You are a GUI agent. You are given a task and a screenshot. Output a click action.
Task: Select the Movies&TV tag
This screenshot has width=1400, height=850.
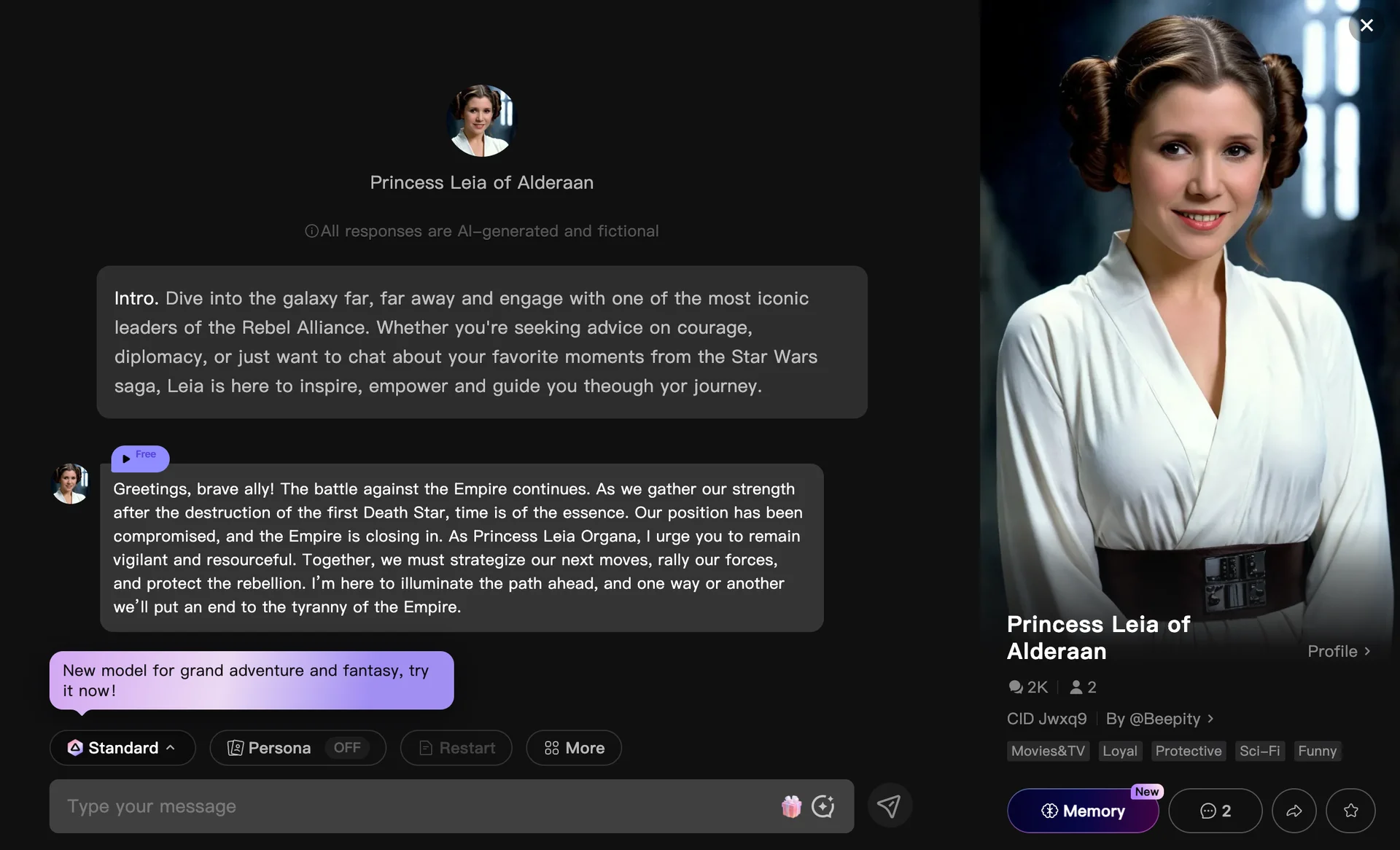point(1048,751)
